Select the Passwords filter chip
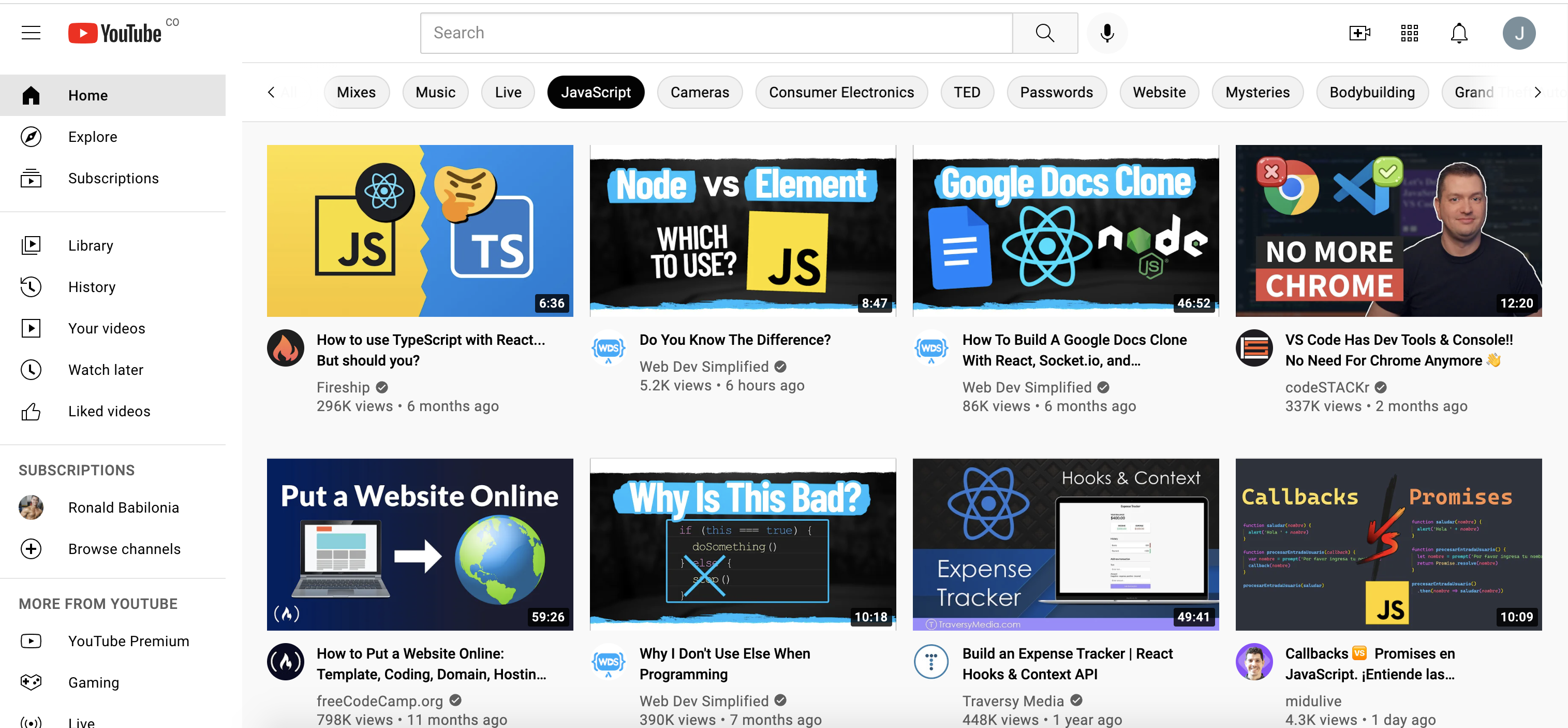1568x728 pixels. point(1056,93)
